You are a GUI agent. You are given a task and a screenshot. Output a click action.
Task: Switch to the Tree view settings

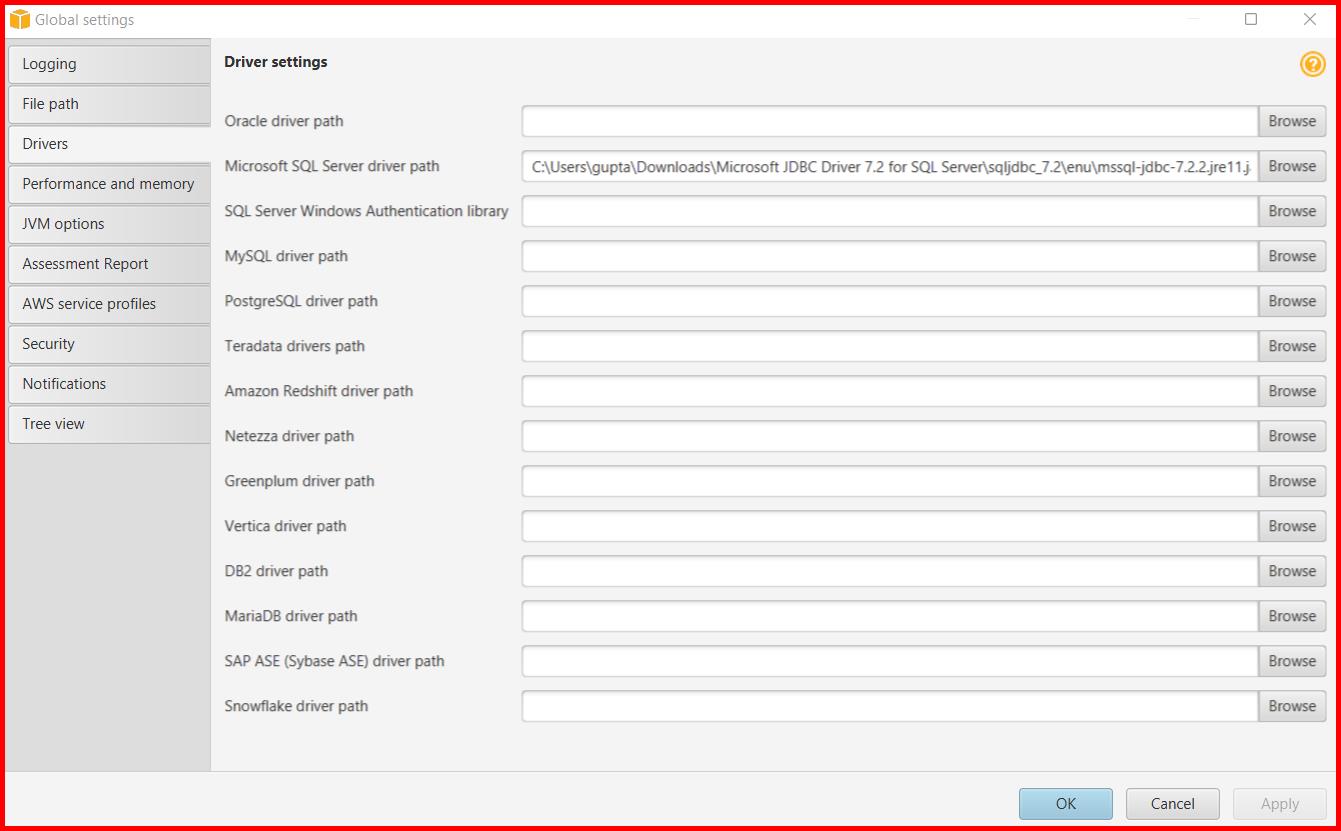pos(108,424)
